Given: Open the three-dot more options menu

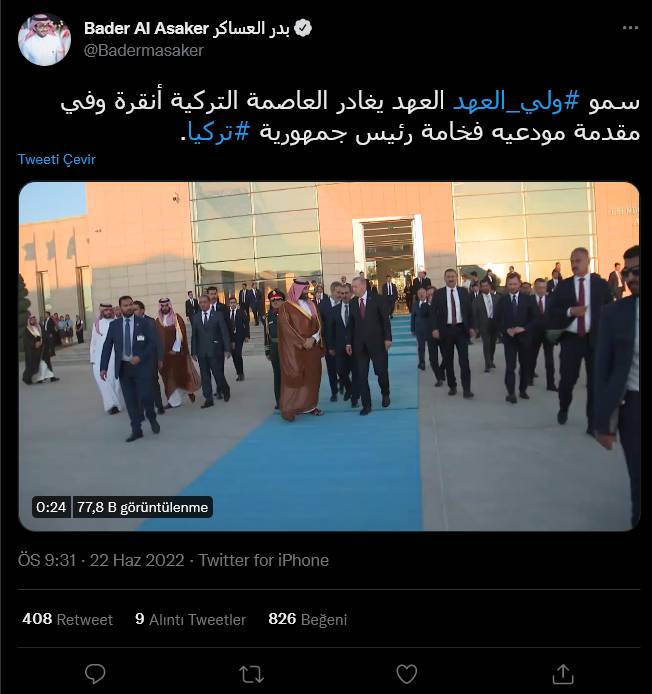Looking at the screenshot, I should [x=630, y=27].
